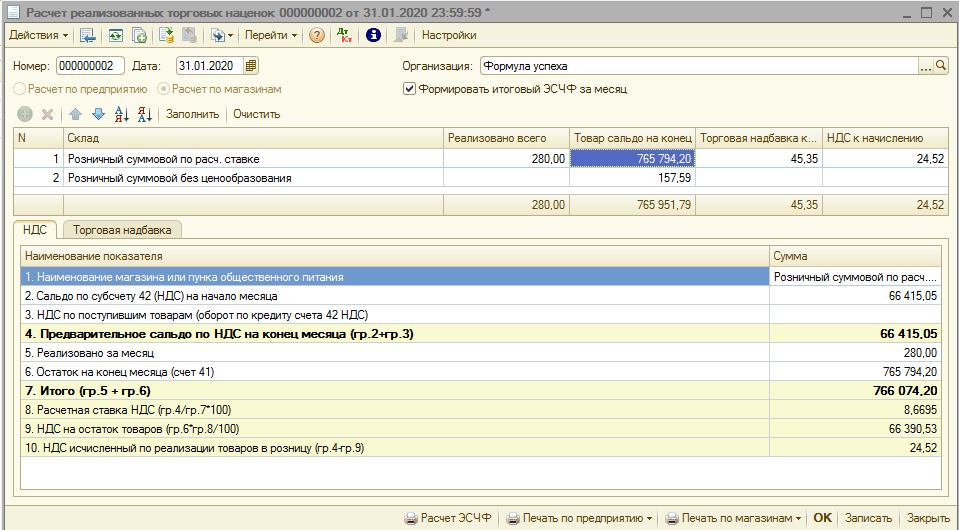Toggle Формировать итоговый ЭСЧФ за месяц checkbox

[x=409, y=88]
